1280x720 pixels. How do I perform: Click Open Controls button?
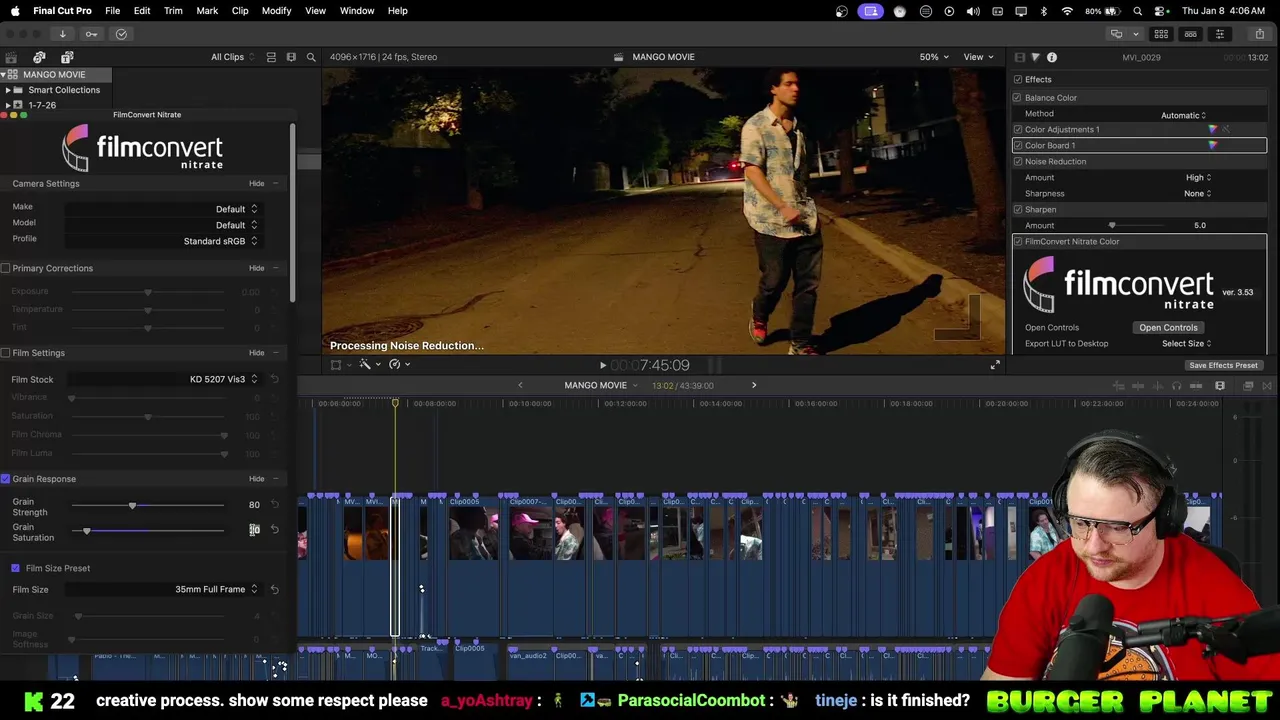1168,328
